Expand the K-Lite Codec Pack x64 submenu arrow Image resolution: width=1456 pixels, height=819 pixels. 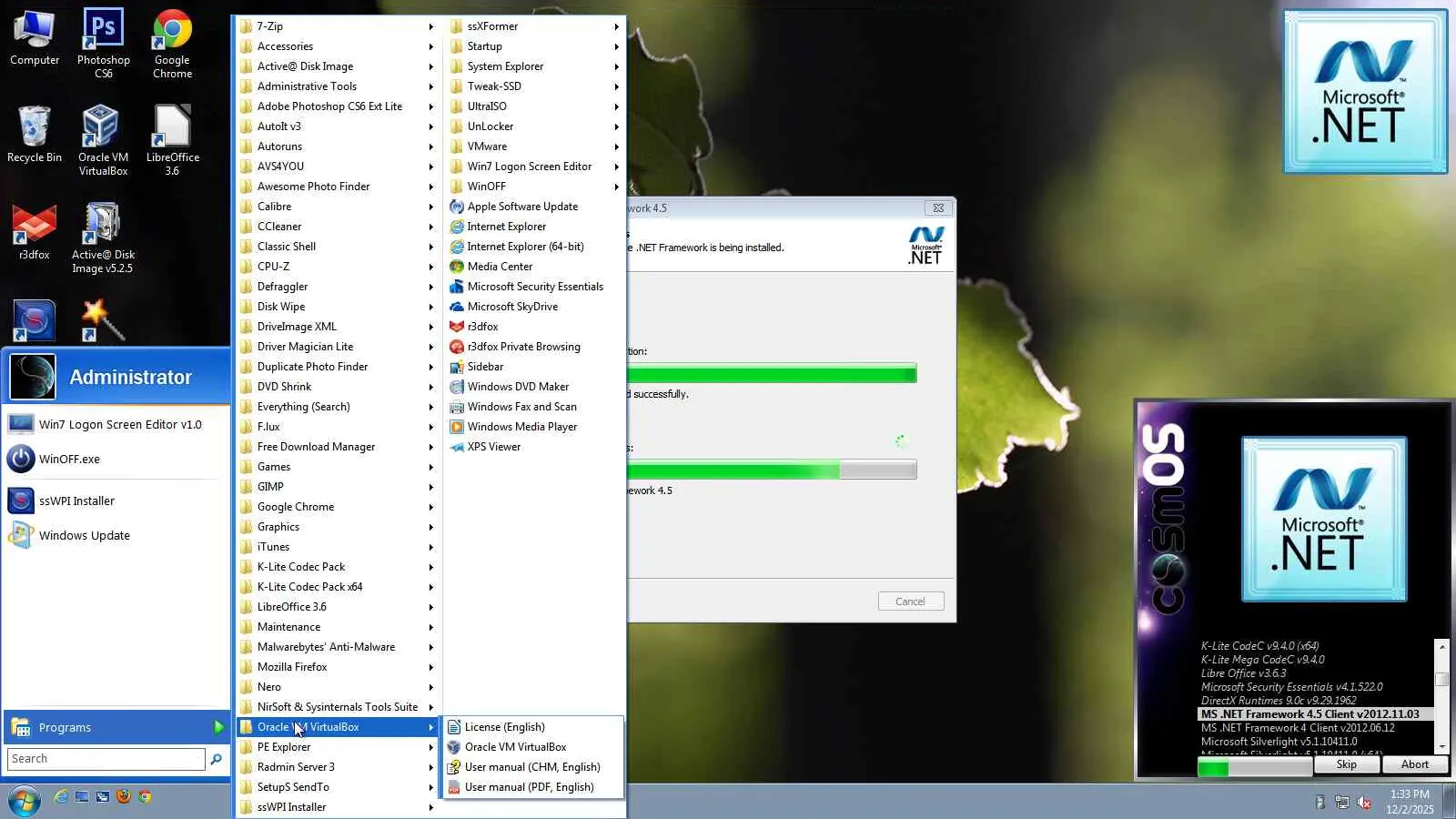point(431,587)
